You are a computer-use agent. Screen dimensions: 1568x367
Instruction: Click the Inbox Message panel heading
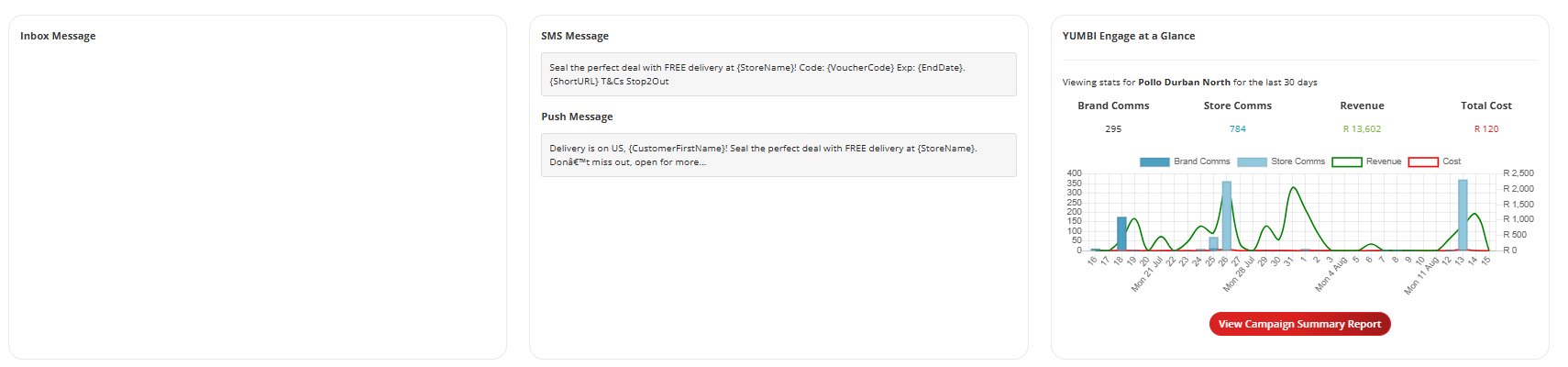click(x=58, y=36)
